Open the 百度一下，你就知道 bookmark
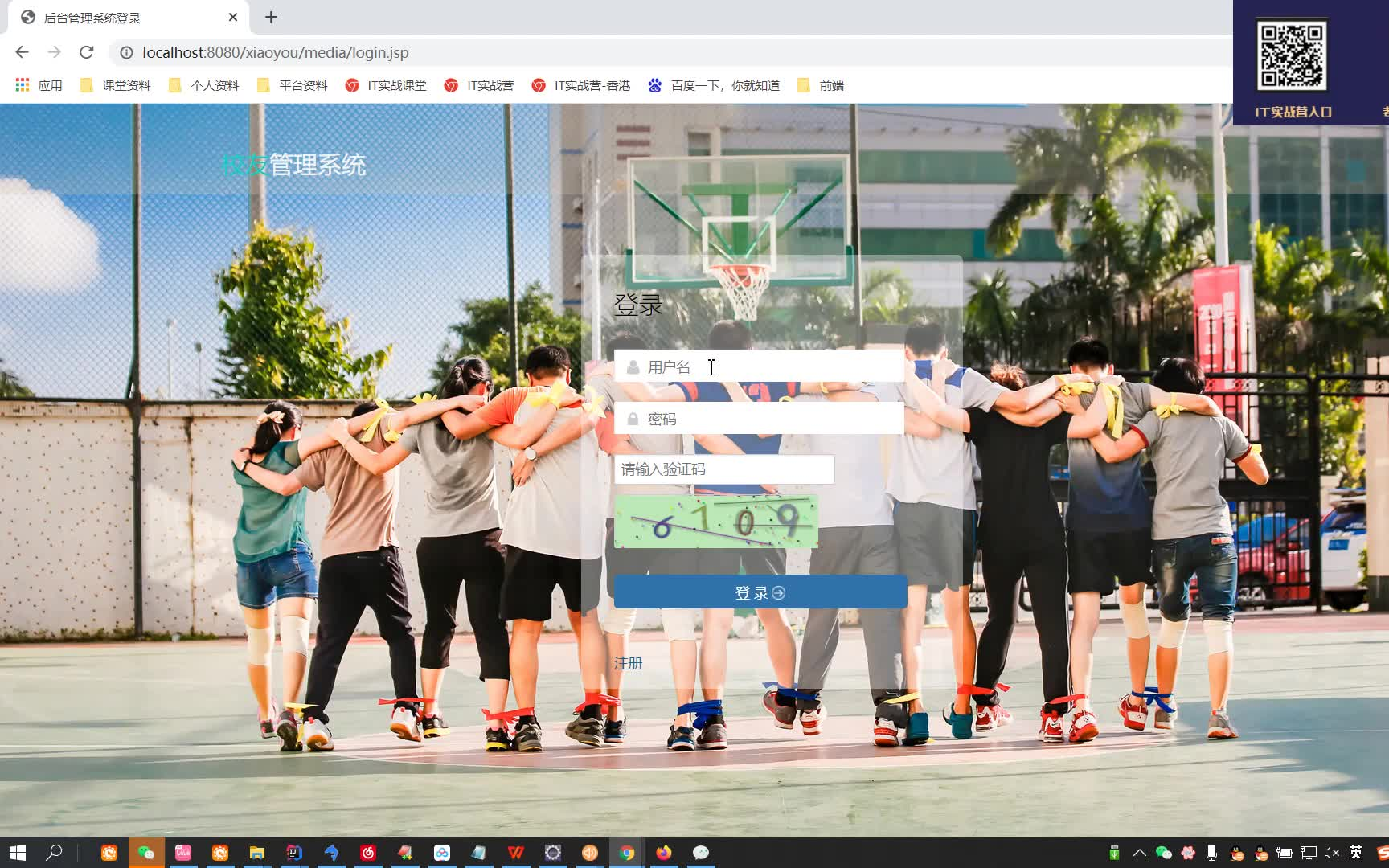The image size is (1389, 868). point(714,85)
